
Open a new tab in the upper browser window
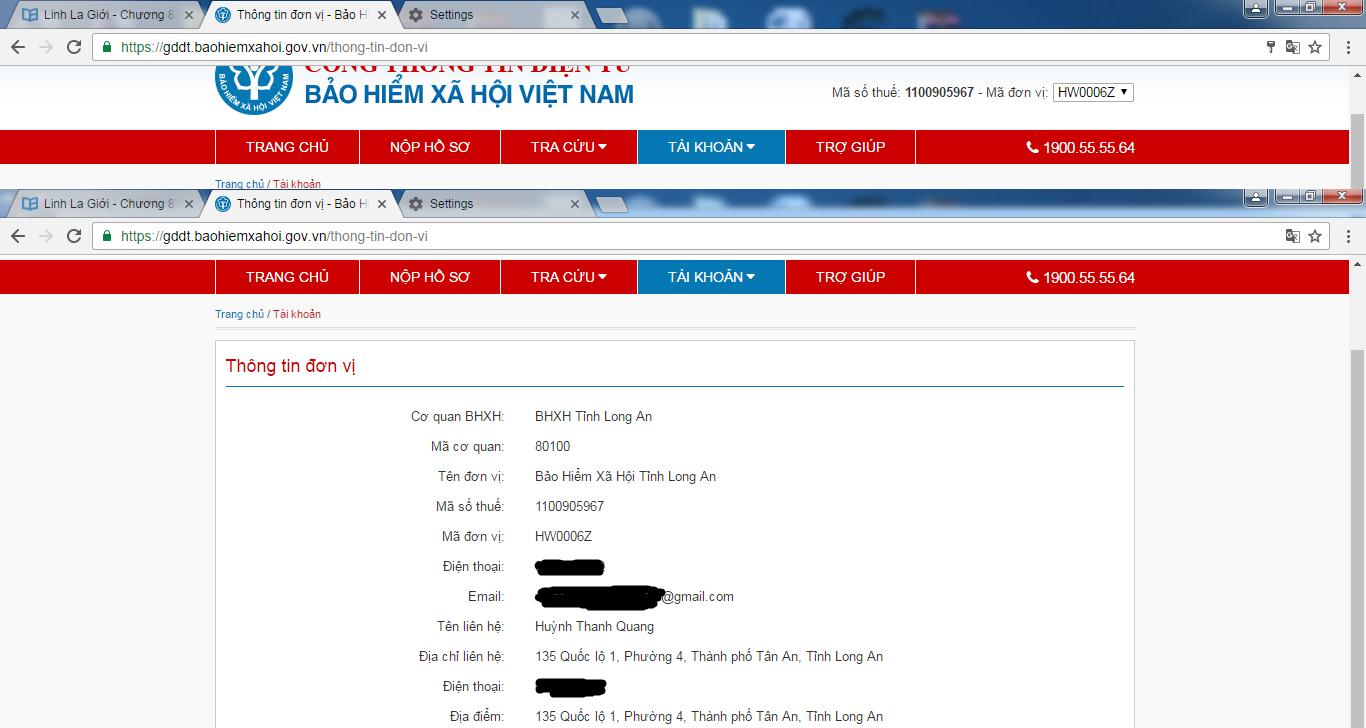click(x=612, y=15)
